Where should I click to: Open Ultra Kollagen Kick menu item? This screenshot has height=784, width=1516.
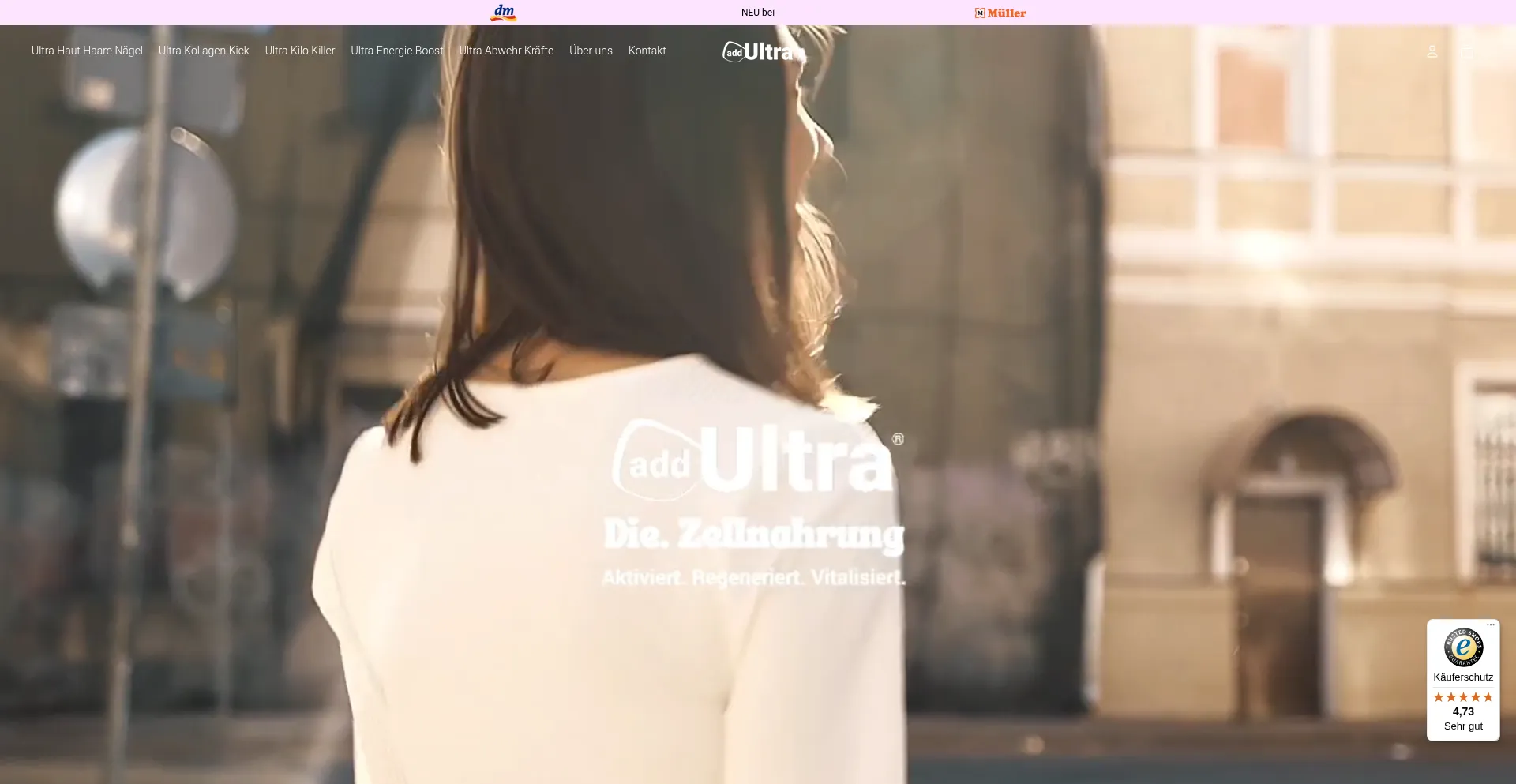204,51
